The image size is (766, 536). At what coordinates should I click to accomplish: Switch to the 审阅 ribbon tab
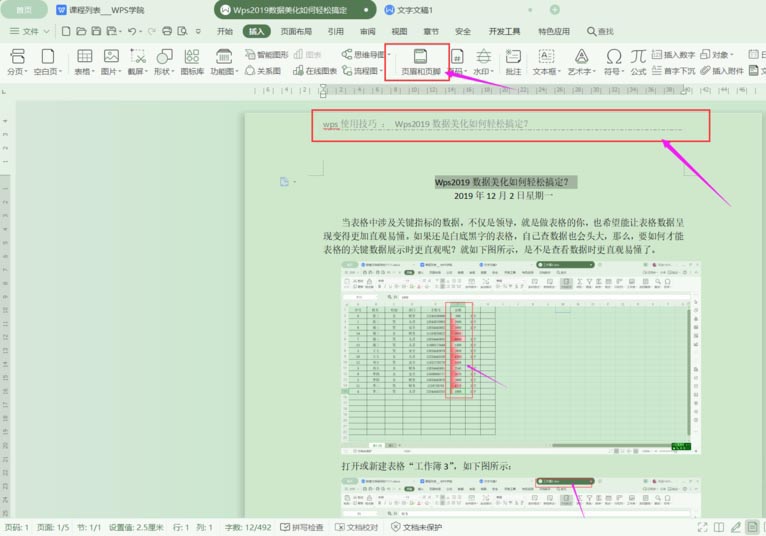point(367,31)
